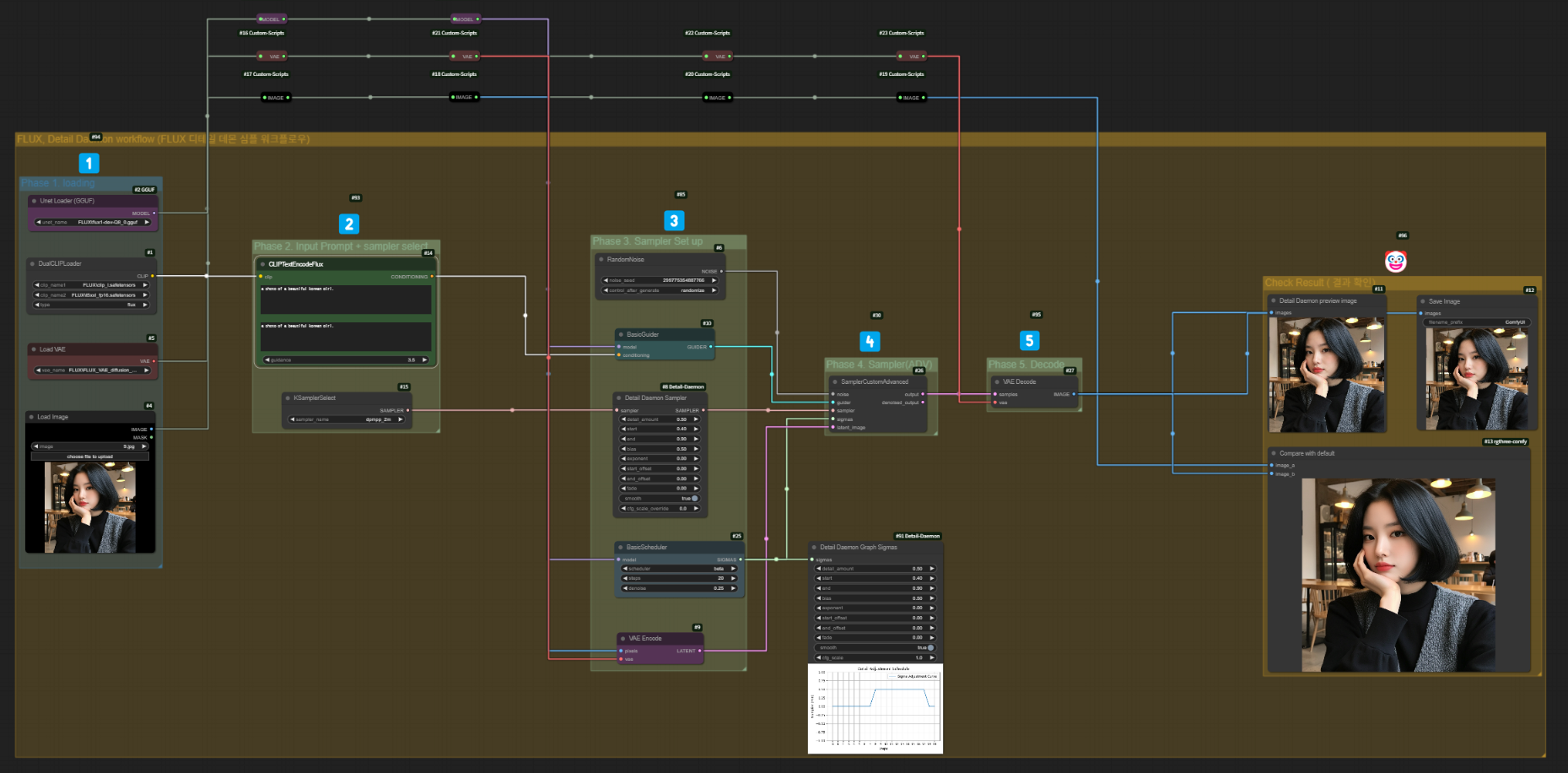Increase the guidance value with right arrow
Screen dimensions: 1568x773
[424, 359]
